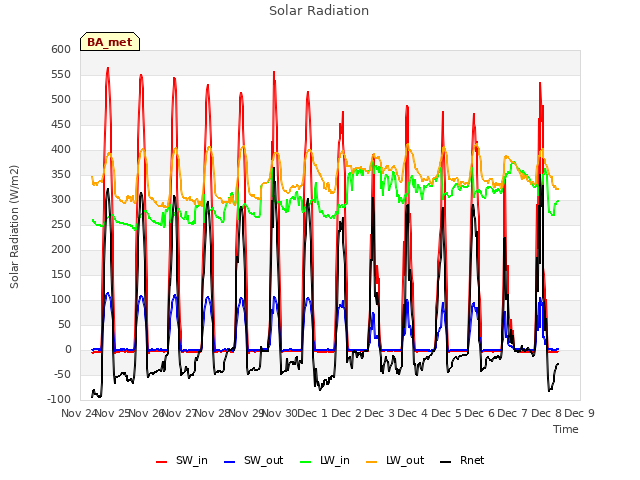The height and width of the screenshot is (480, 640).
Task: Click the green LW_in legend swatch
Action: click(x=306, y=462)
